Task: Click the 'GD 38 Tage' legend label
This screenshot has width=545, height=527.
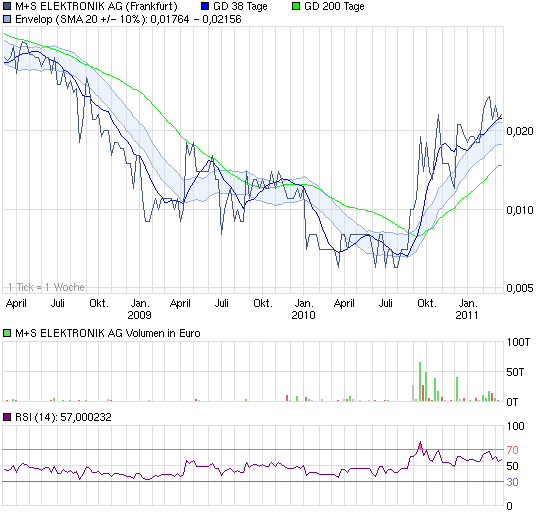Action: tap(241, 6)
